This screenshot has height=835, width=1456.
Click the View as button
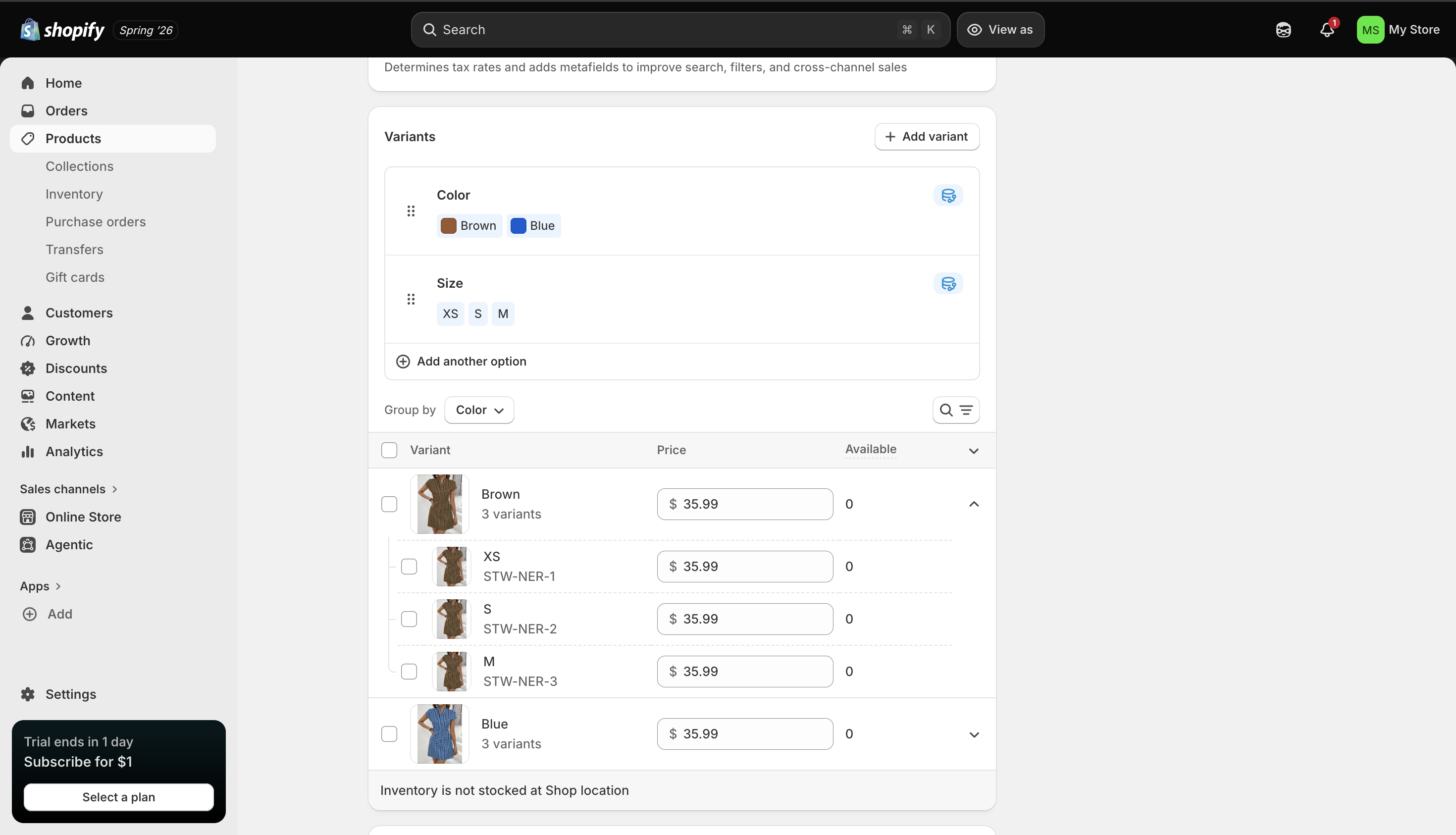click(1001, 30)
